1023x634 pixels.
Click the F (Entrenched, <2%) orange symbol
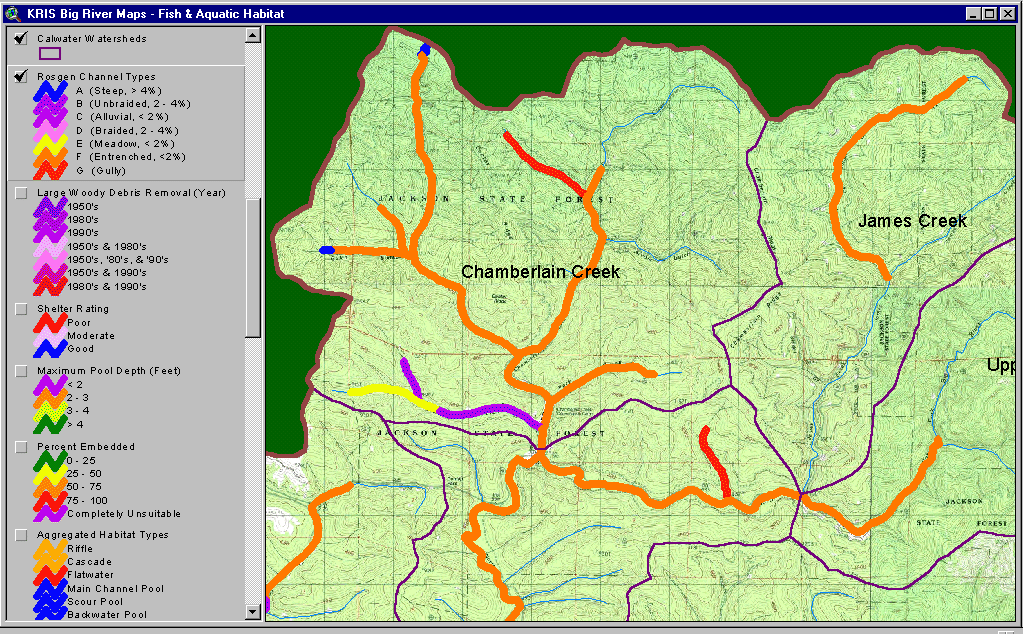pos(50,157)
